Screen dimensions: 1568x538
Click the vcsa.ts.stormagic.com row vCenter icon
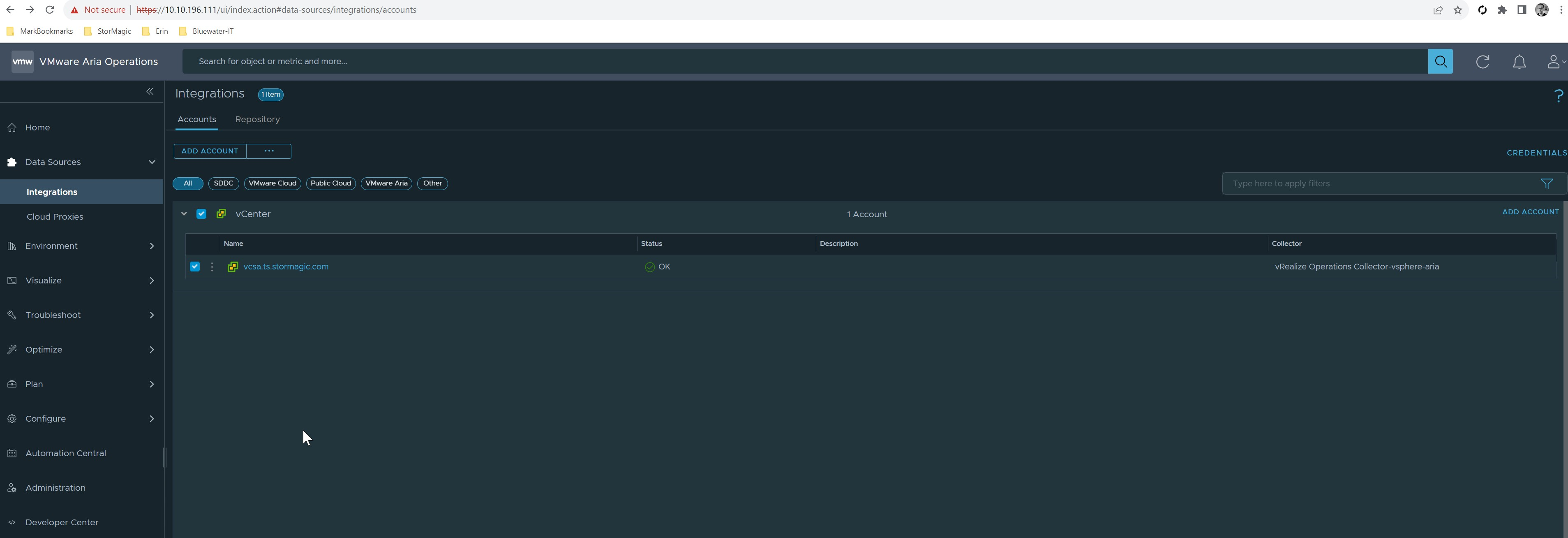(233, 267)
